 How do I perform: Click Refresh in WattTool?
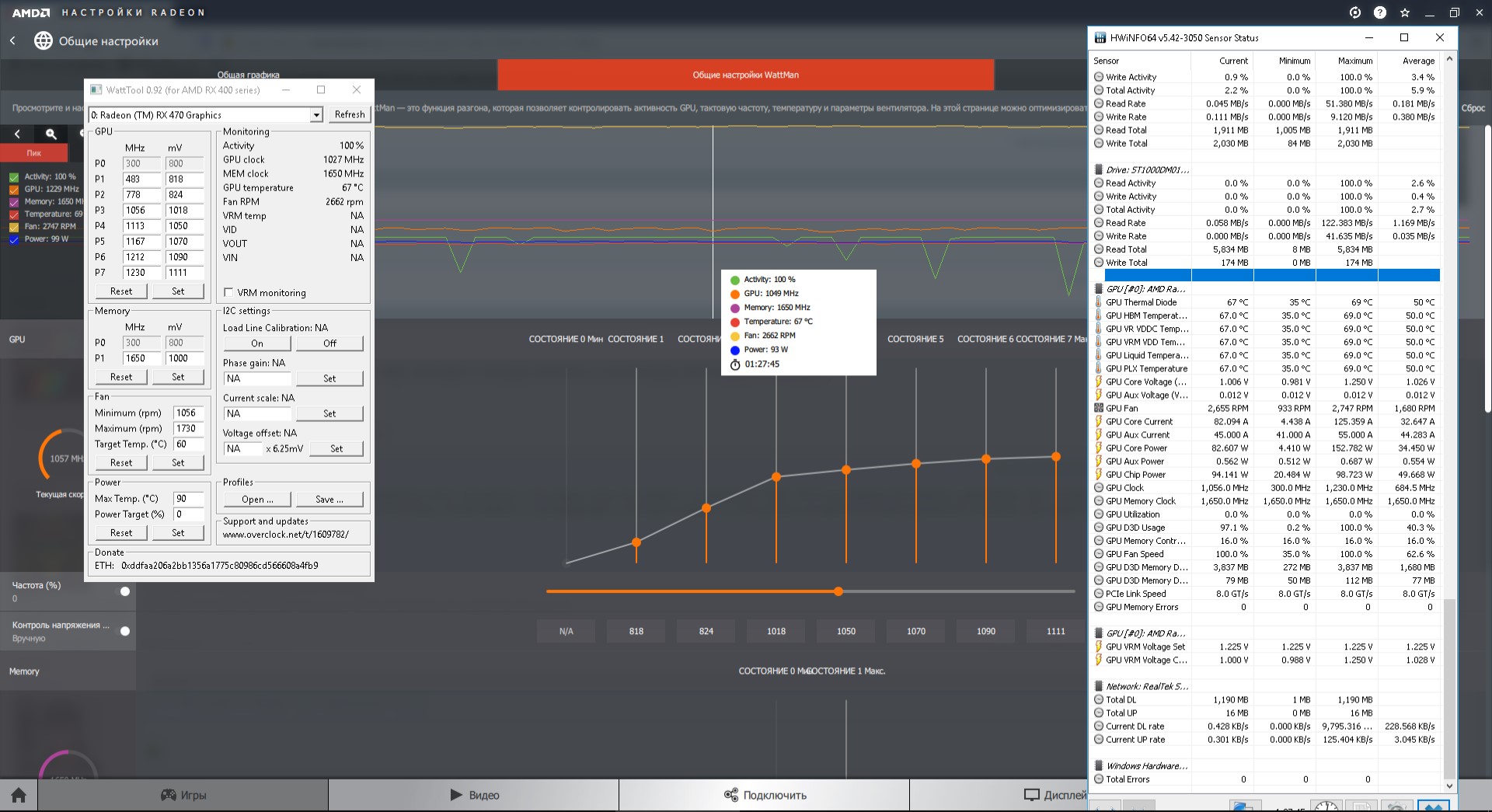pos(349,114)
